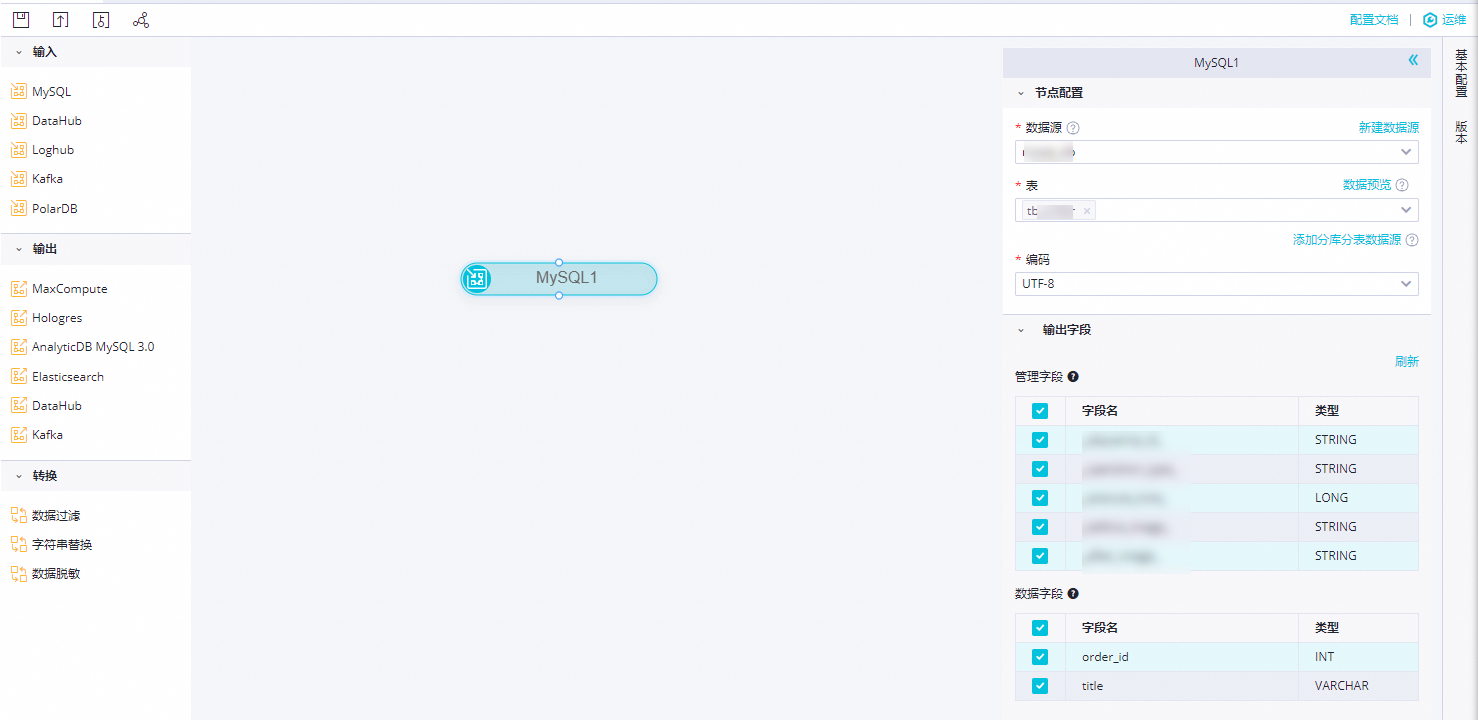The image size is (1478, 720).
Task: Click the INT type cell
Action: click(x=1358, y=657)
